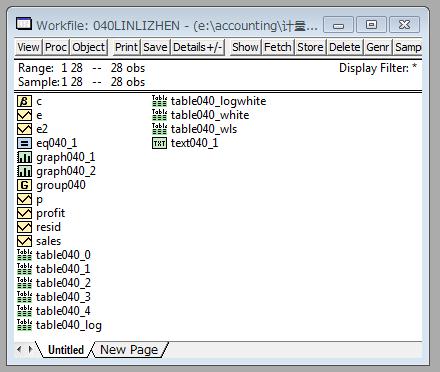Select the eq040_1 name text
The width and height of the screenshot is (440, 372).
tap(57, 143)
